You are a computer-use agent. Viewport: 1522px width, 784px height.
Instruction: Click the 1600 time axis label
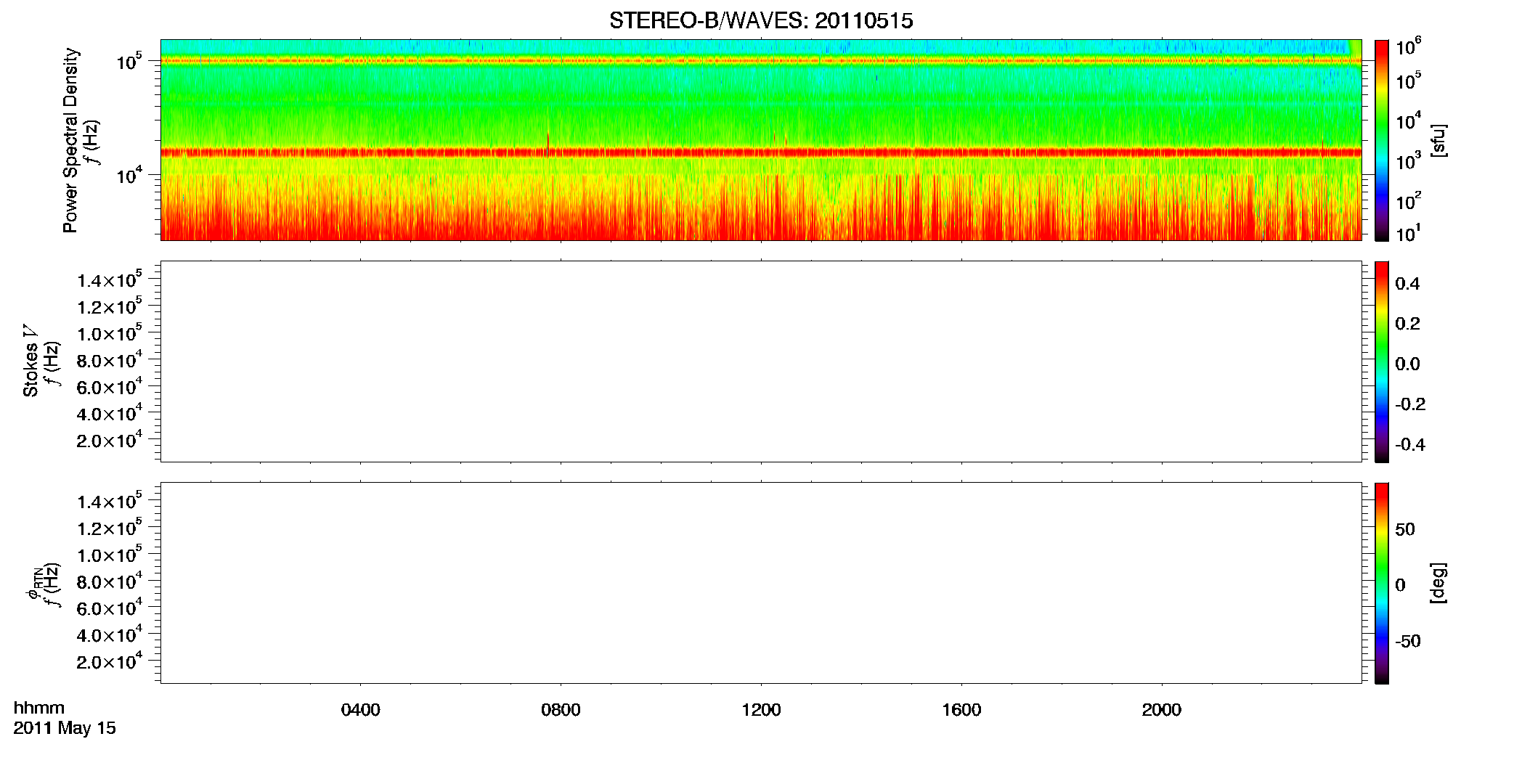[961, 710]
